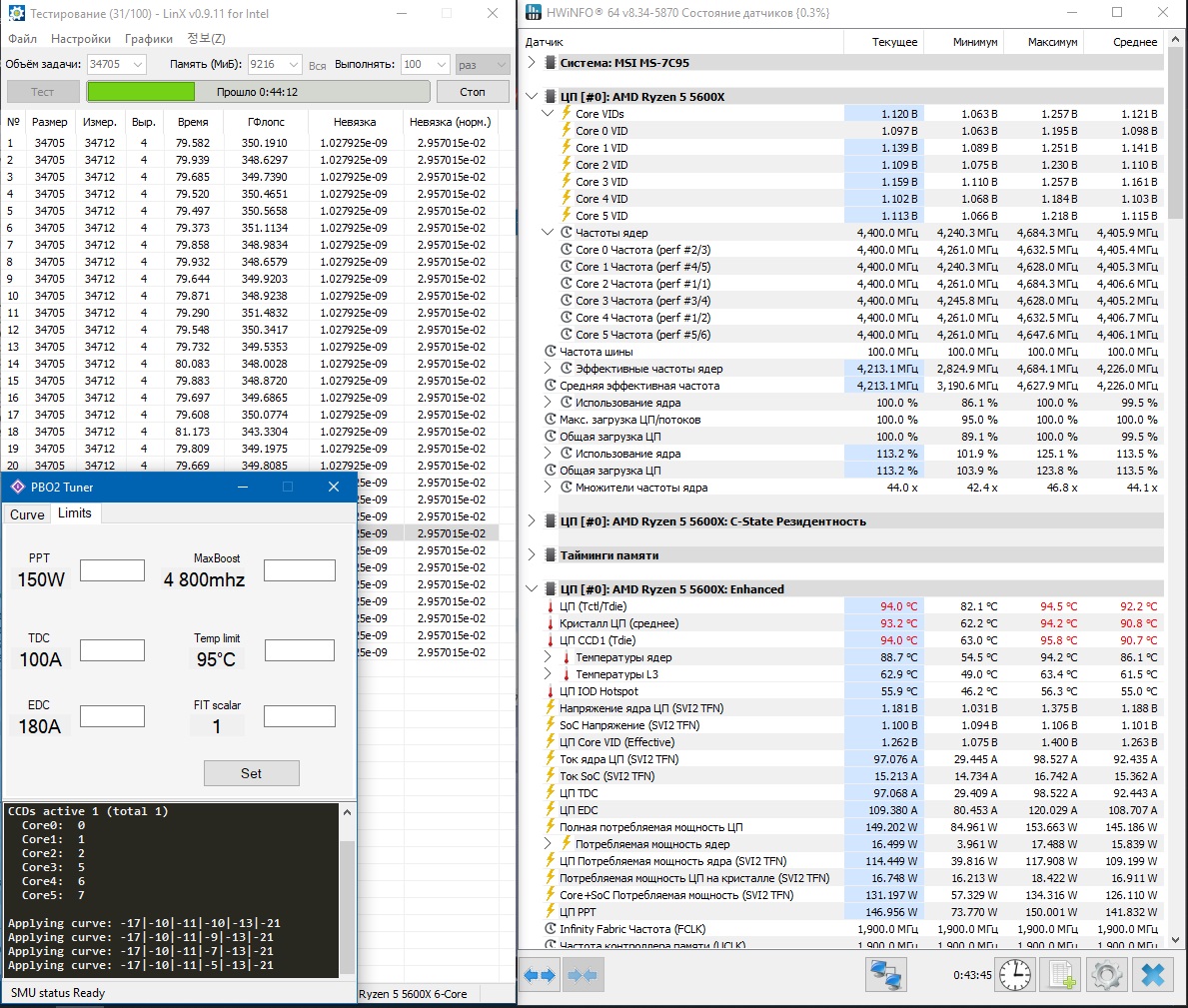The height and width of the screenshot is (1008, 1188).
Task: Click HWiNFO clock reset timer icon
Action: coord(1014,975)
